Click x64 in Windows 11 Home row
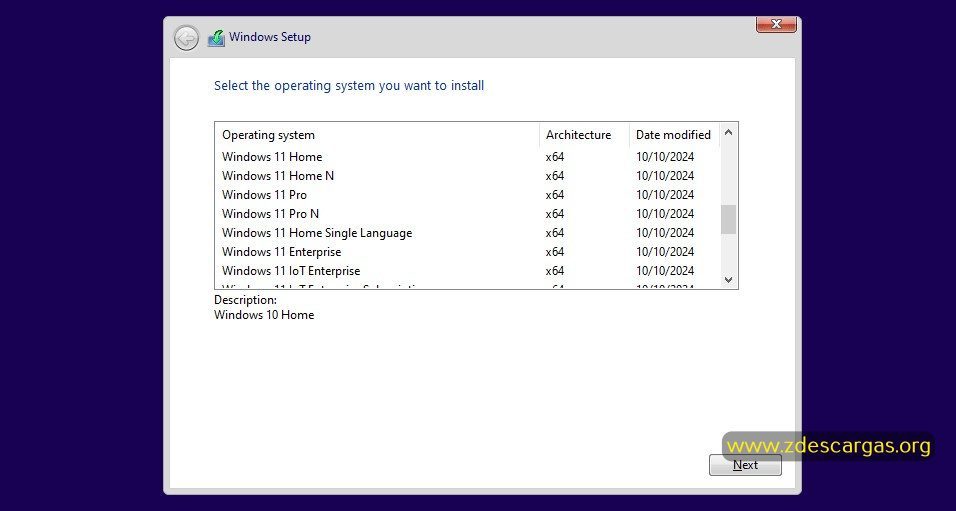956x511 pixels. pyautogui.click(x=555, y=157)
